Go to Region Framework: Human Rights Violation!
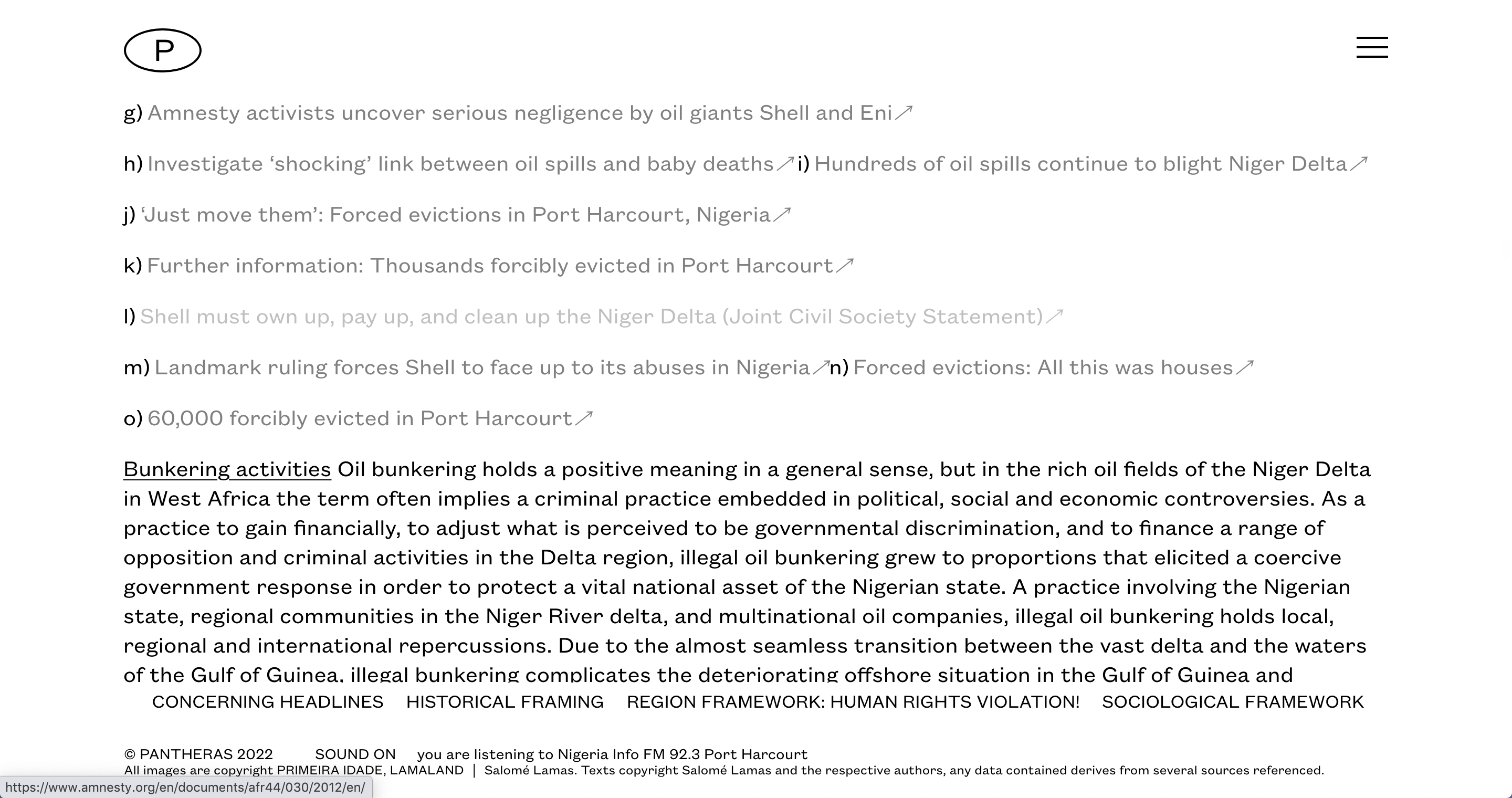1512x798 pixels. [853, 702]
